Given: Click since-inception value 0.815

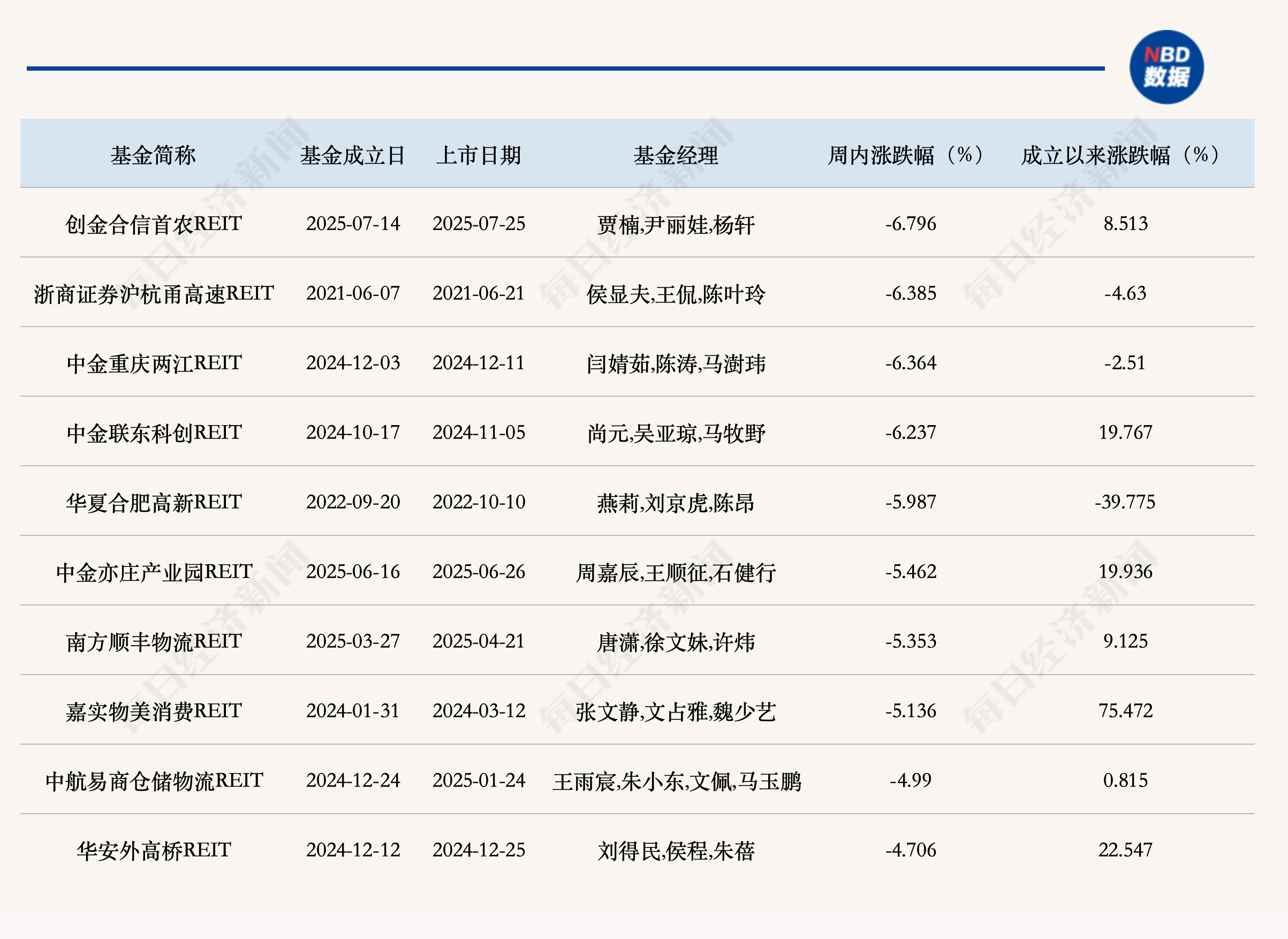Looking at the screenshot, I should 1125,781.
